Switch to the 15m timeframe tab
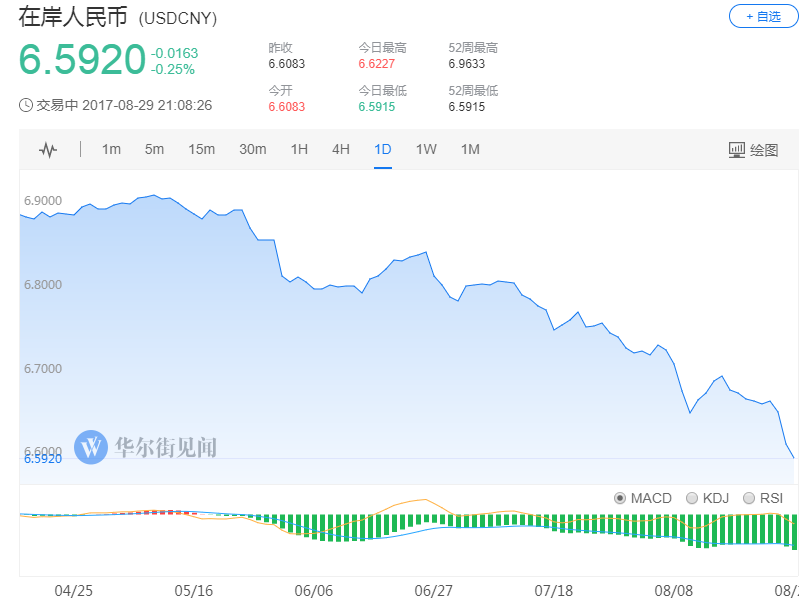The height and width of the screenshot is (608, 808). coord(201,149)
